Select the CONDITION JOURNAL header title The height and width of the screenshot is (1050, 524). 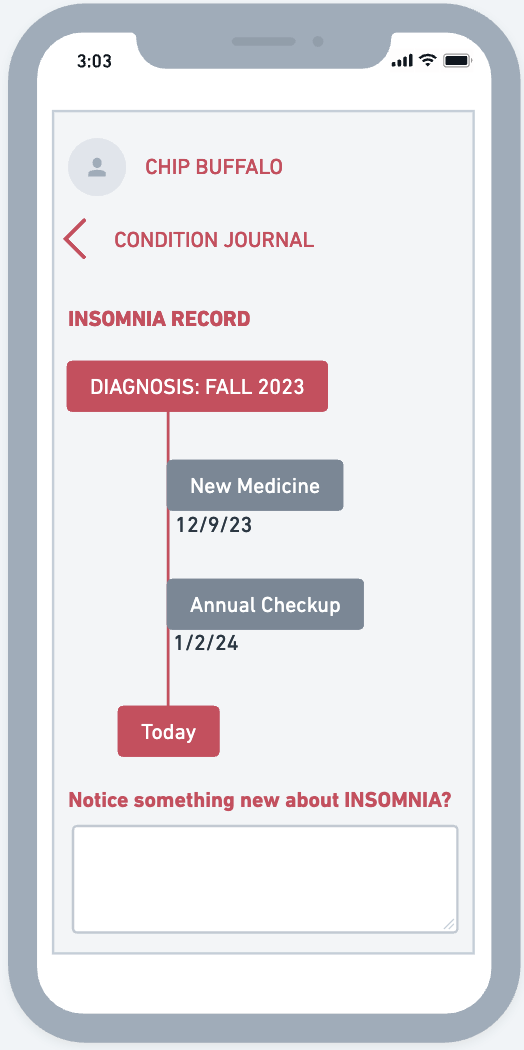214,240
